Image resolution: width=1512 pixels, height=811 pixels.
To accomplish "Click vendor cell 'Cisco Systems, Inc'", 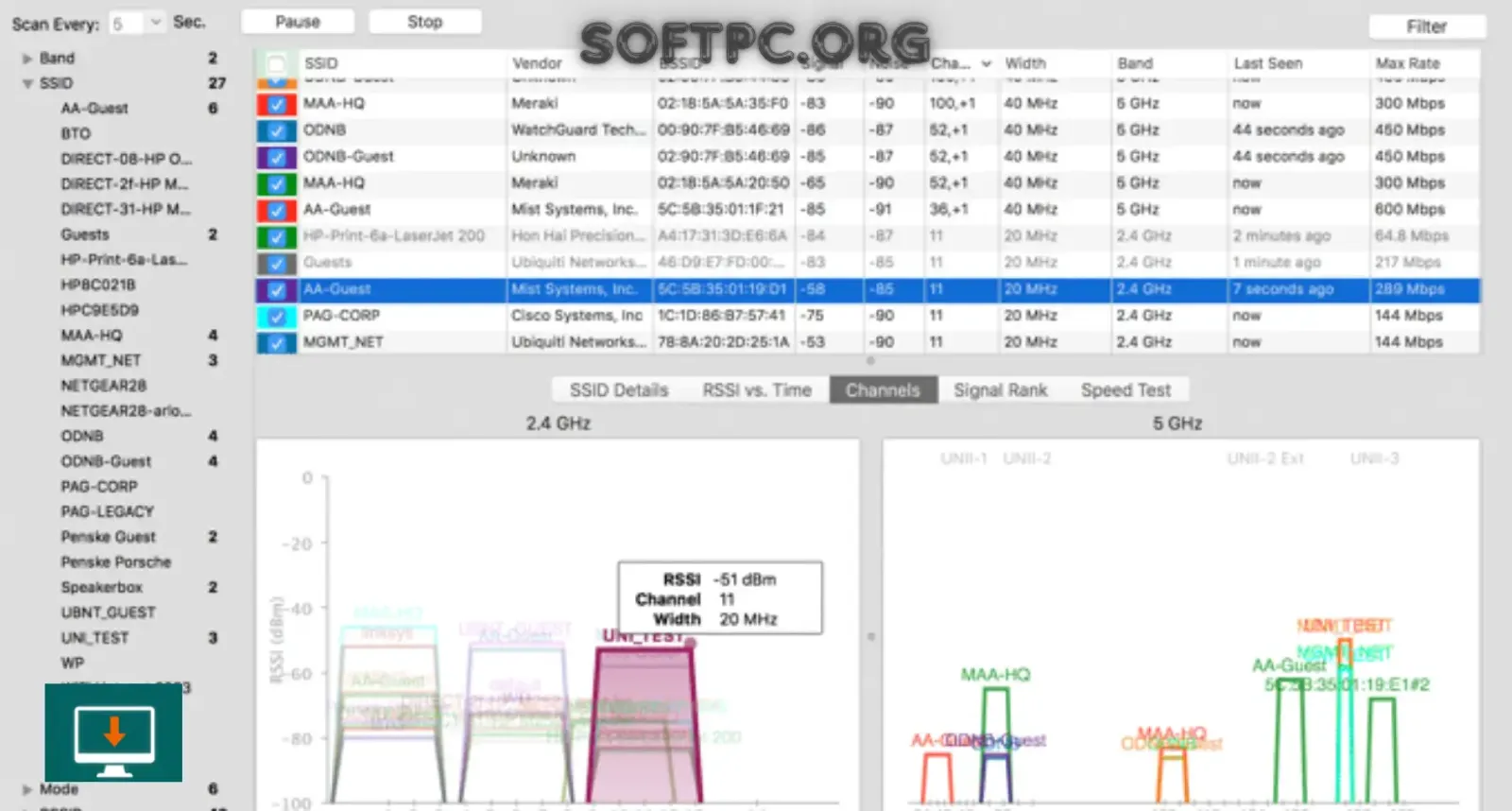I will coord(576,316).
